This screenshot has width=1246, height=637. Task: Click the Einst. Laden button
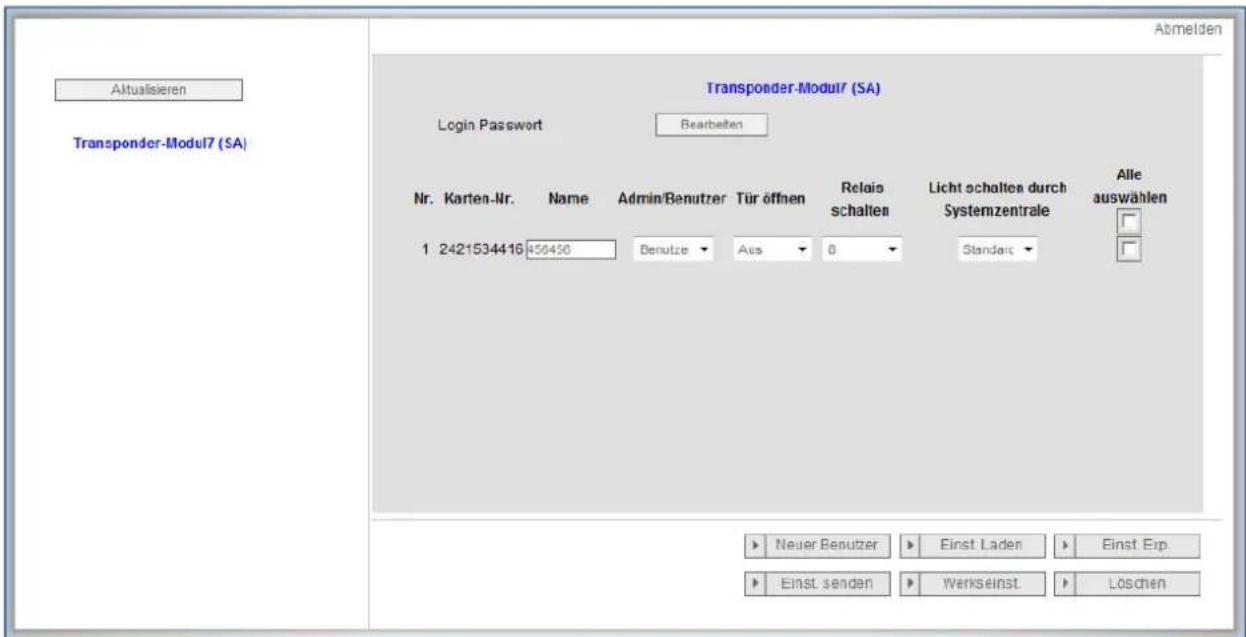coord(981,545)
